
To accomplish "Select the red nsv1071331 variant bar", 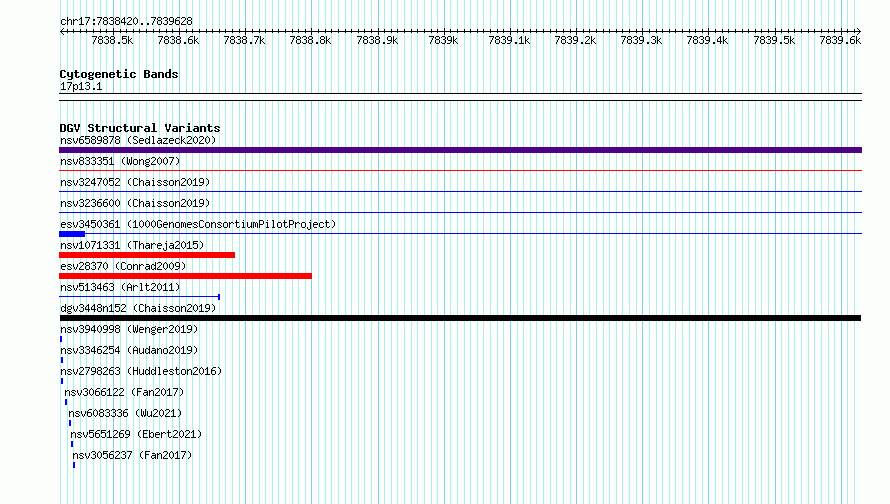I will pyautogui.click(x=147, y=255).
